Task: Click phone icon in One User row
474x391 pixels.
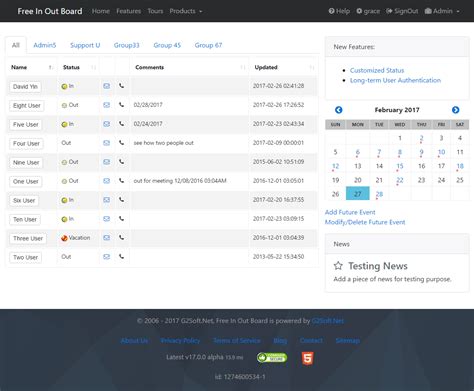Action: point(121,181)
